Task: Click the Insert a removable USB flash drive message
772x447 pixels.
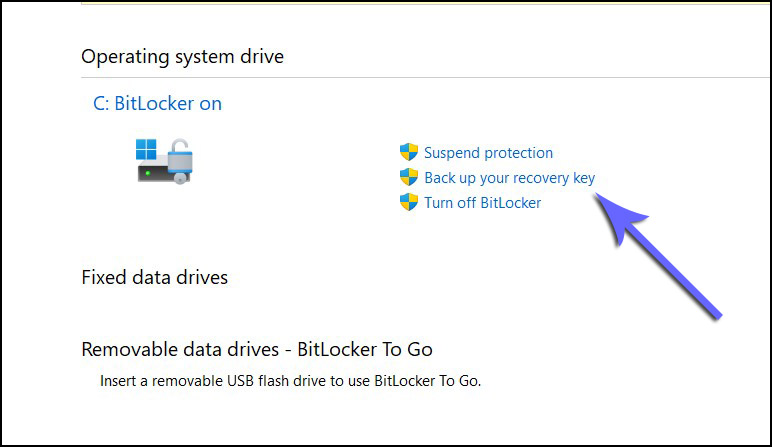Action: (x=290, y=381)
